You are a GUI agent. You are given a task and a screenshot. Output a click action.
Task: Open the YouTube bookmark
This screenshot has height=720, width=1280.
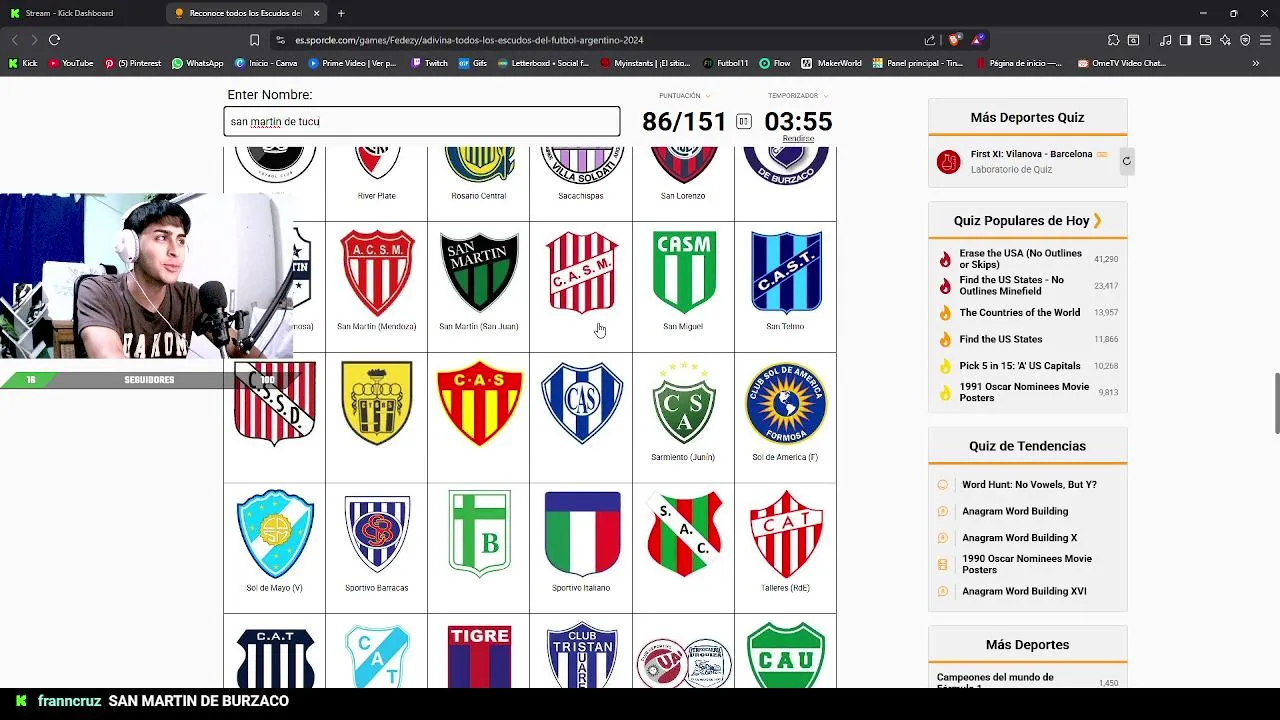click(x=70, y=63)
